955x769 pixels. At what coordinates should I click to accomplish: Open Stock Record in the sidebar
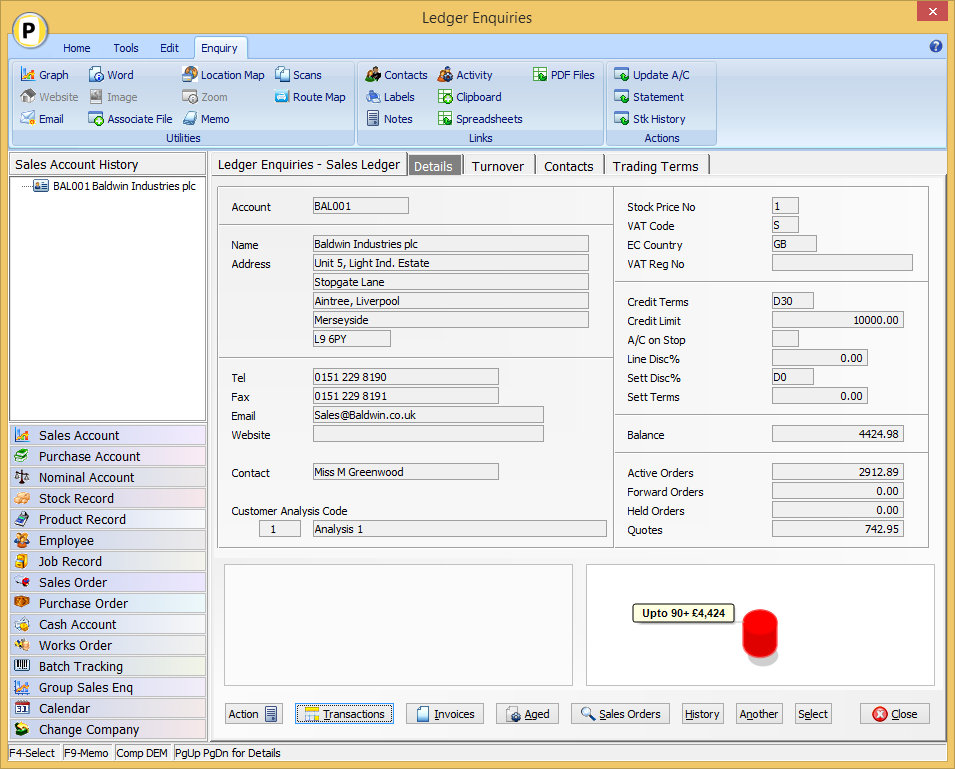pos(108,498)
